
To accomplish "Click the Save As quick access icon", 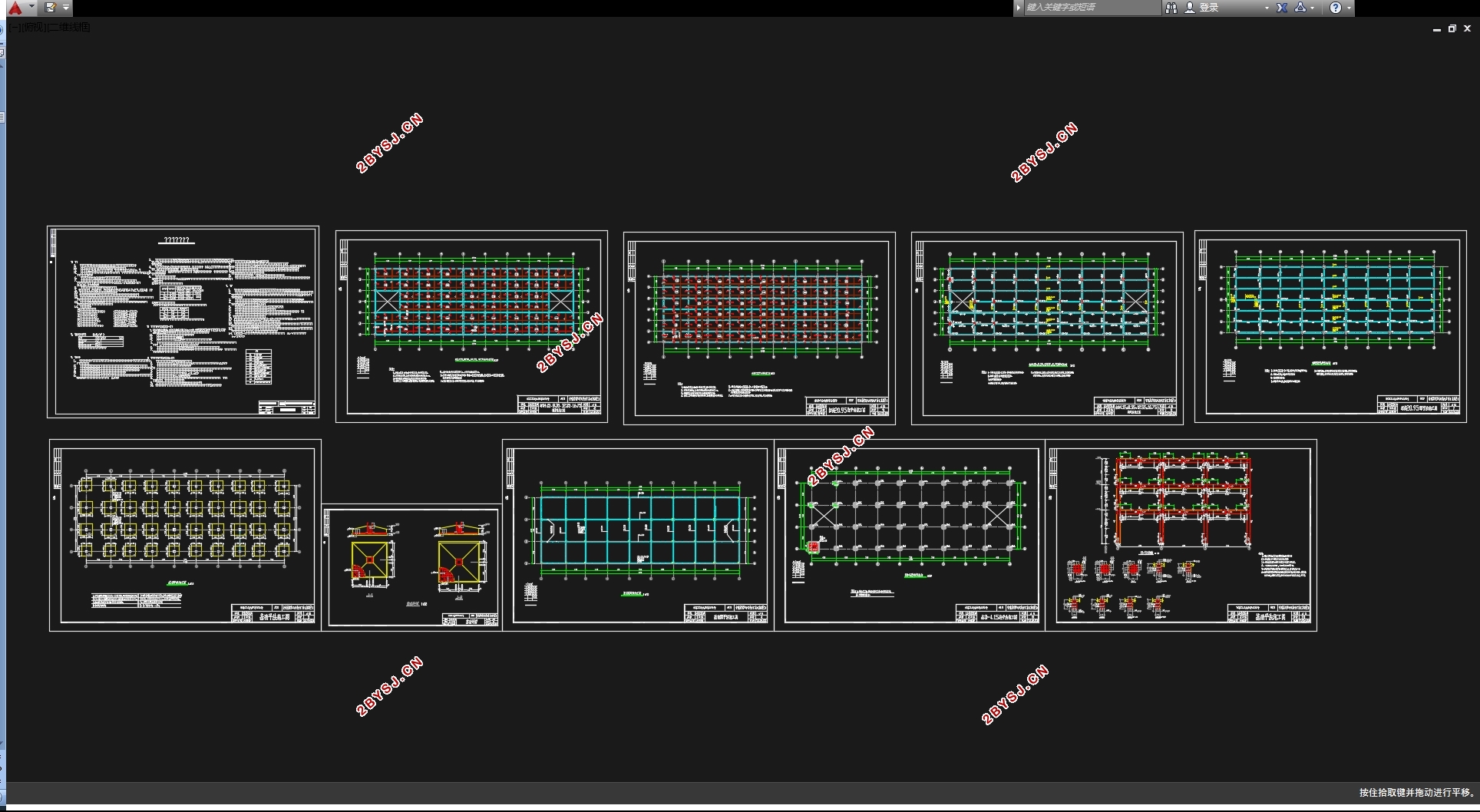I will [x=51, y=8].
